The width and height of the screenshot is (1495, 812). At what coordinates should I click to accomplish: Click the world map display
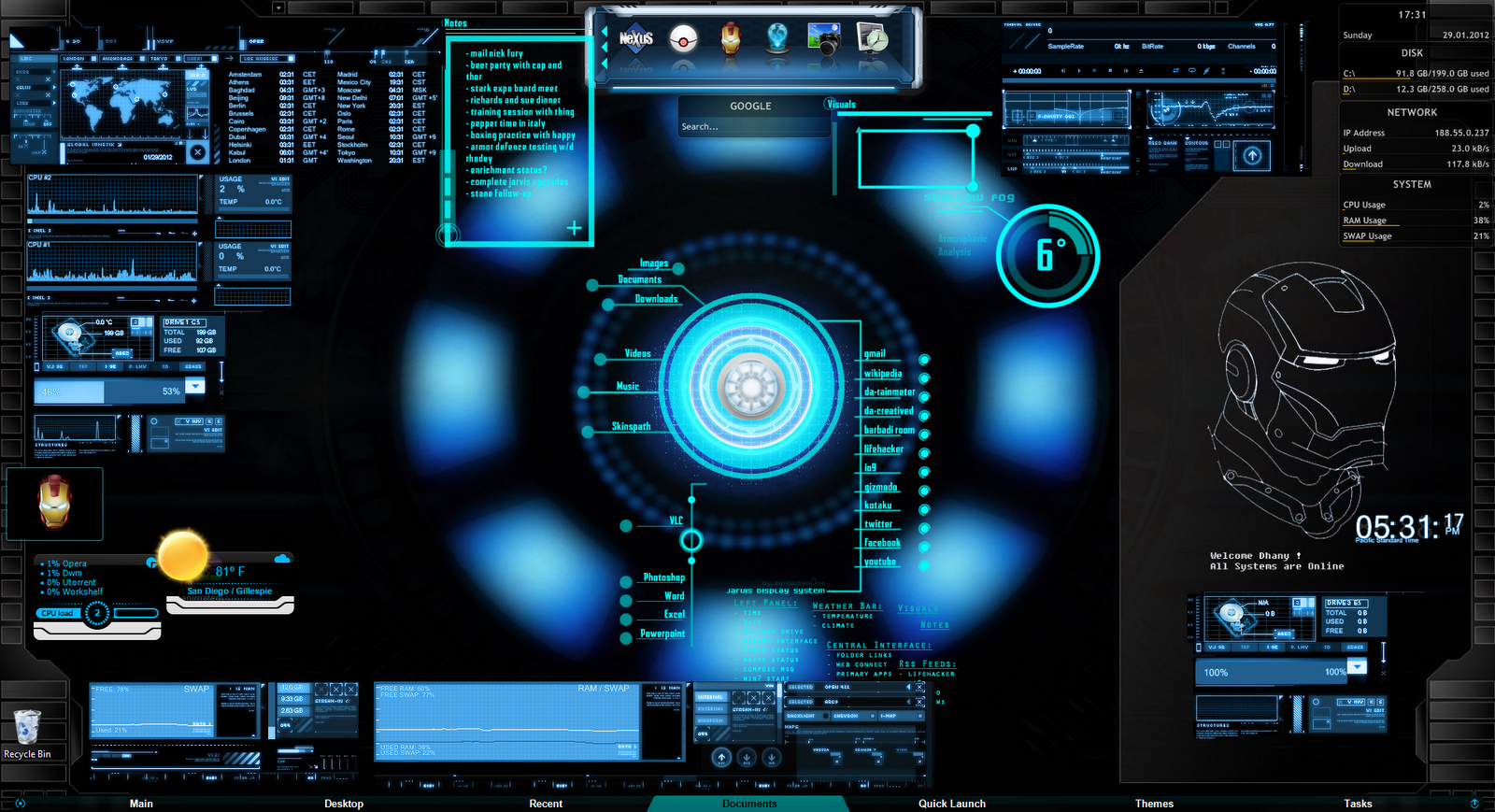(x=121, y=104)
